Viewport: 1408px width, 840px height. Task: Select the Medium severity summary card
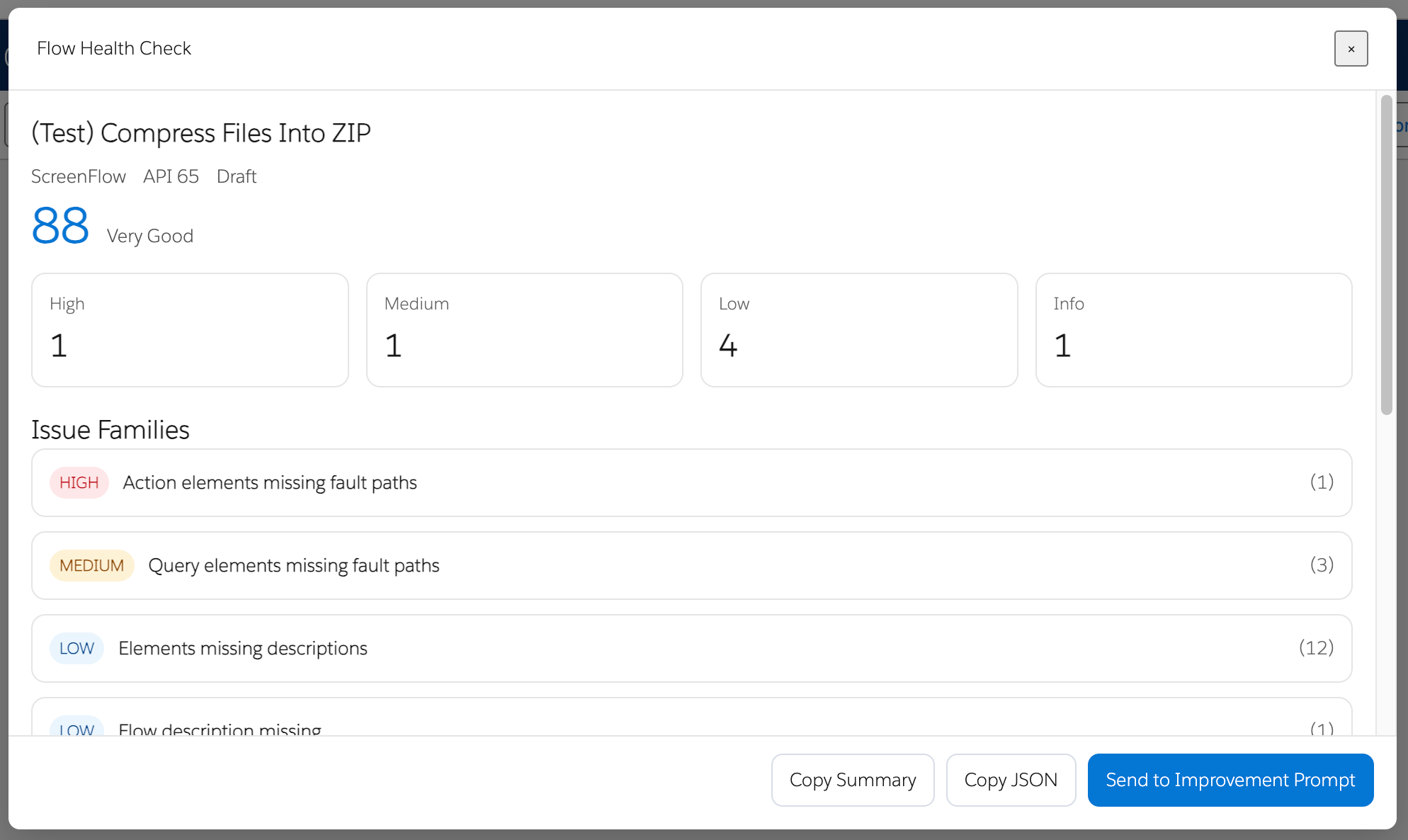click(524, 329)
